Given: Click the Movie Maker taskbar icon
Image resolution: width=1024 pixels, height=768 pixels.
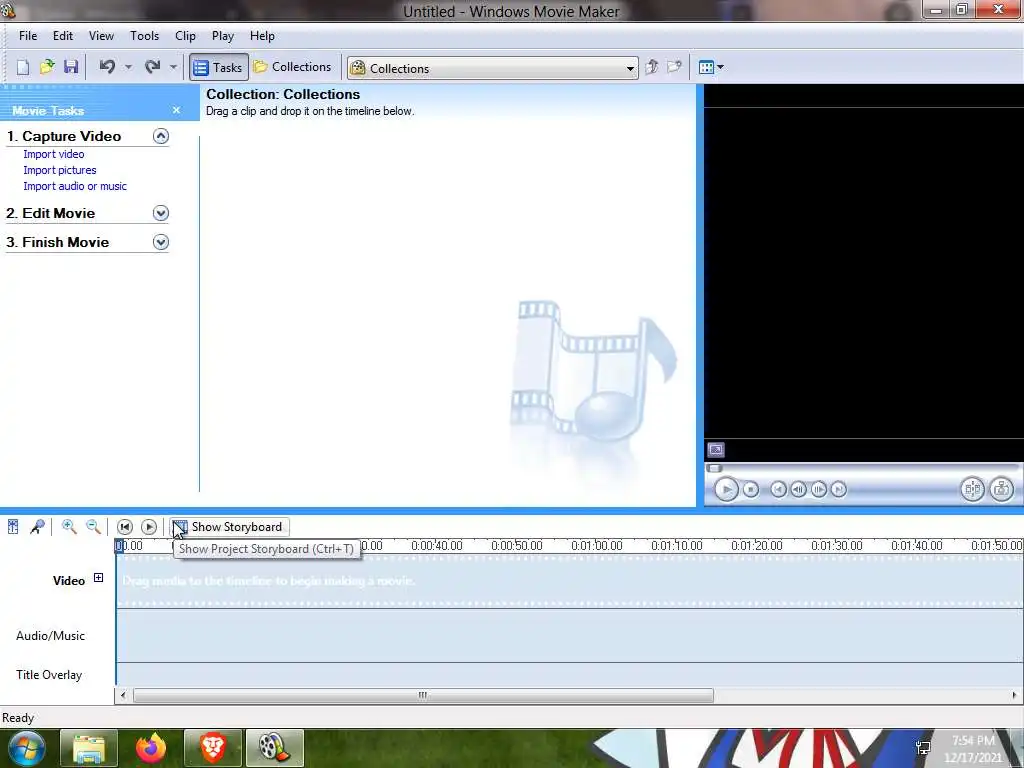Looking at the screenshot, I should (274, 748).
